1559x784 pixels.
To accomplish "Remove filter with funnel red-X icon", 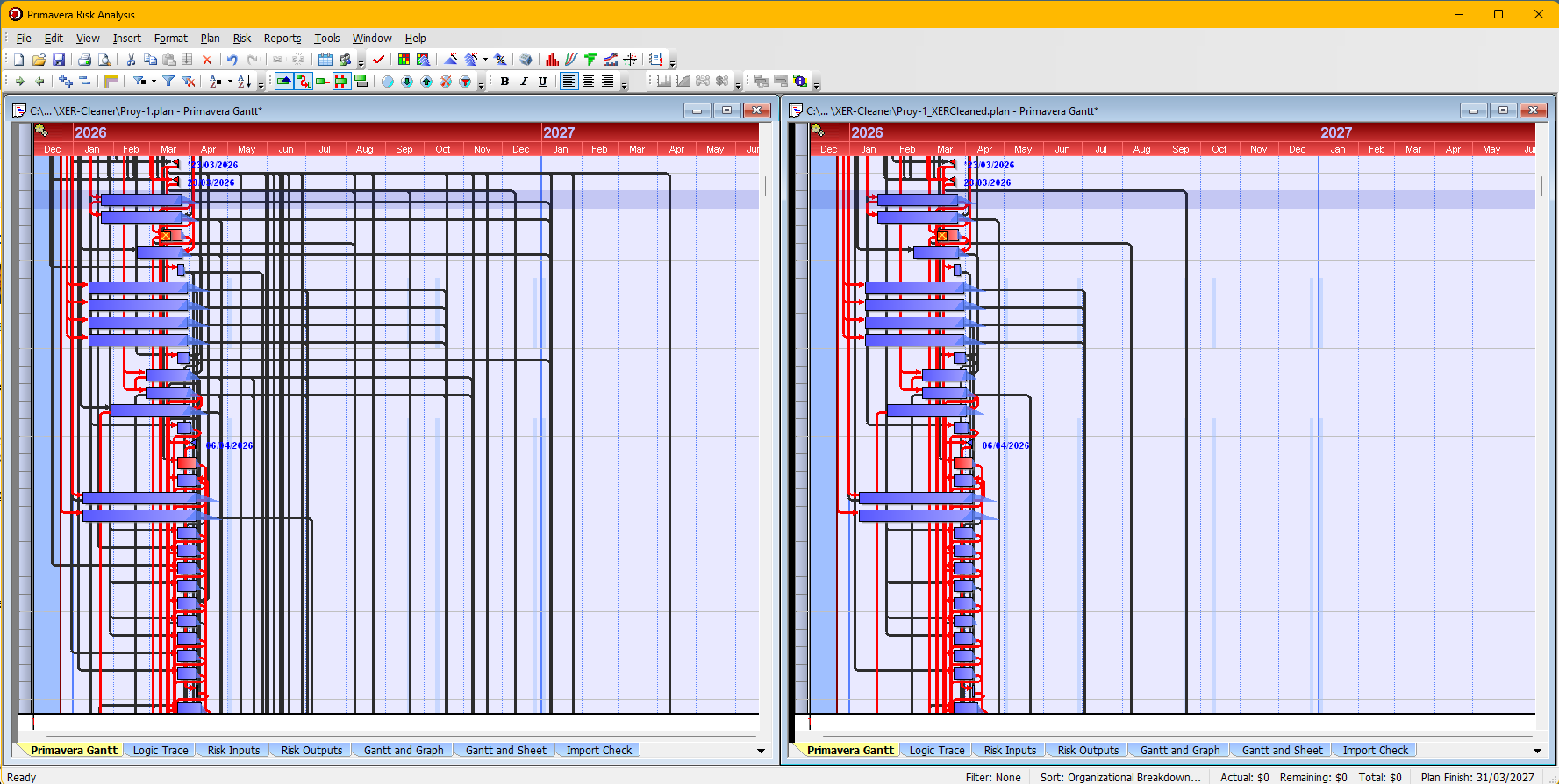I will [x=188, y=82].
